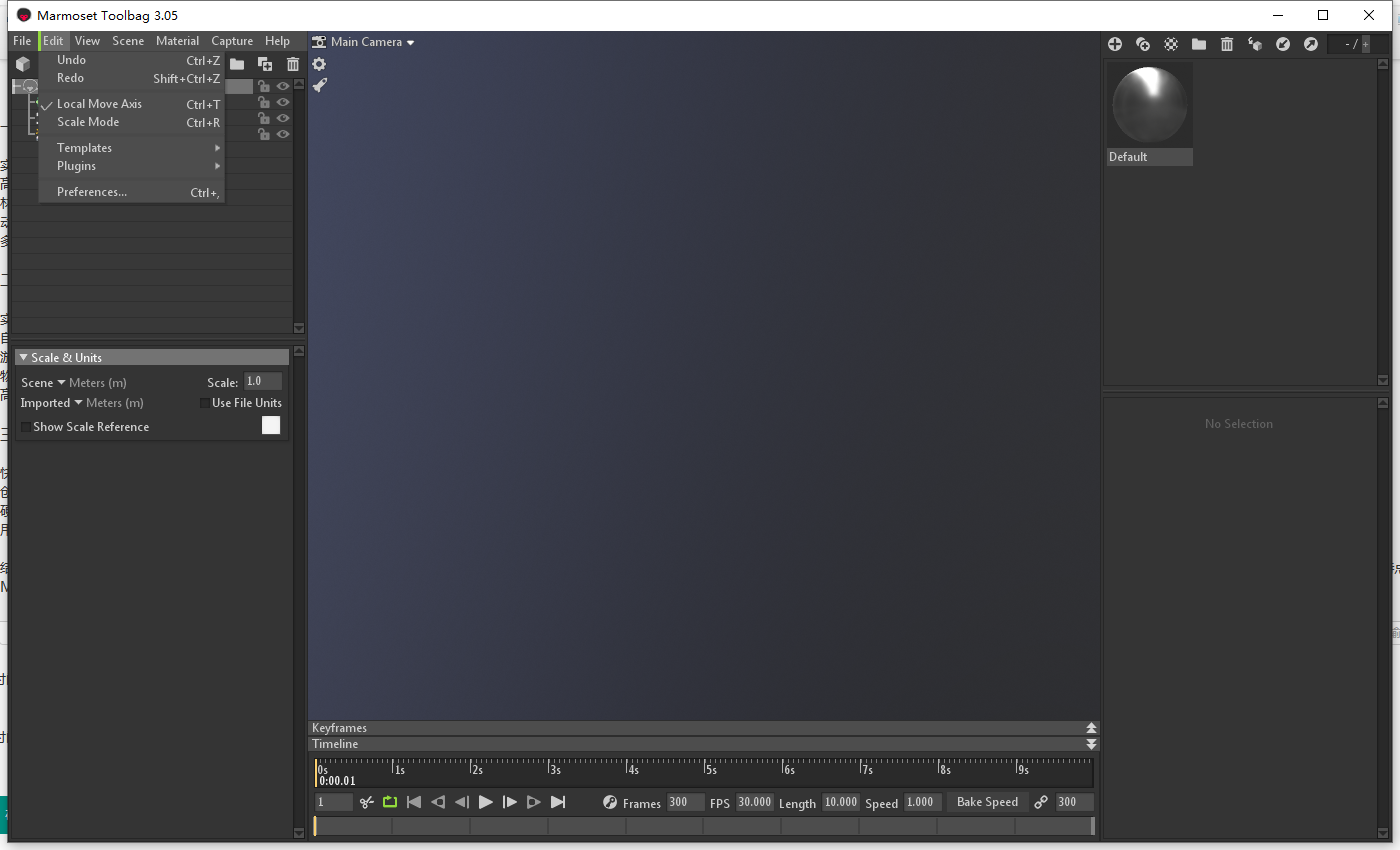Expand the Templates submenu
Screen dimensions: 1400x850
(131, 148)
